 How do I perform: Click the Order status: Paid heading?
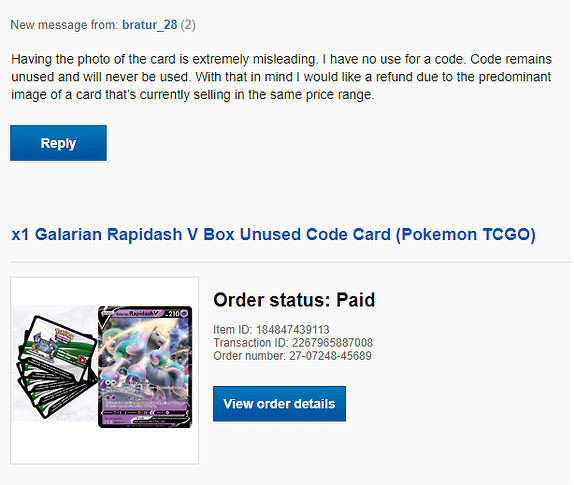tap(294, 300)
